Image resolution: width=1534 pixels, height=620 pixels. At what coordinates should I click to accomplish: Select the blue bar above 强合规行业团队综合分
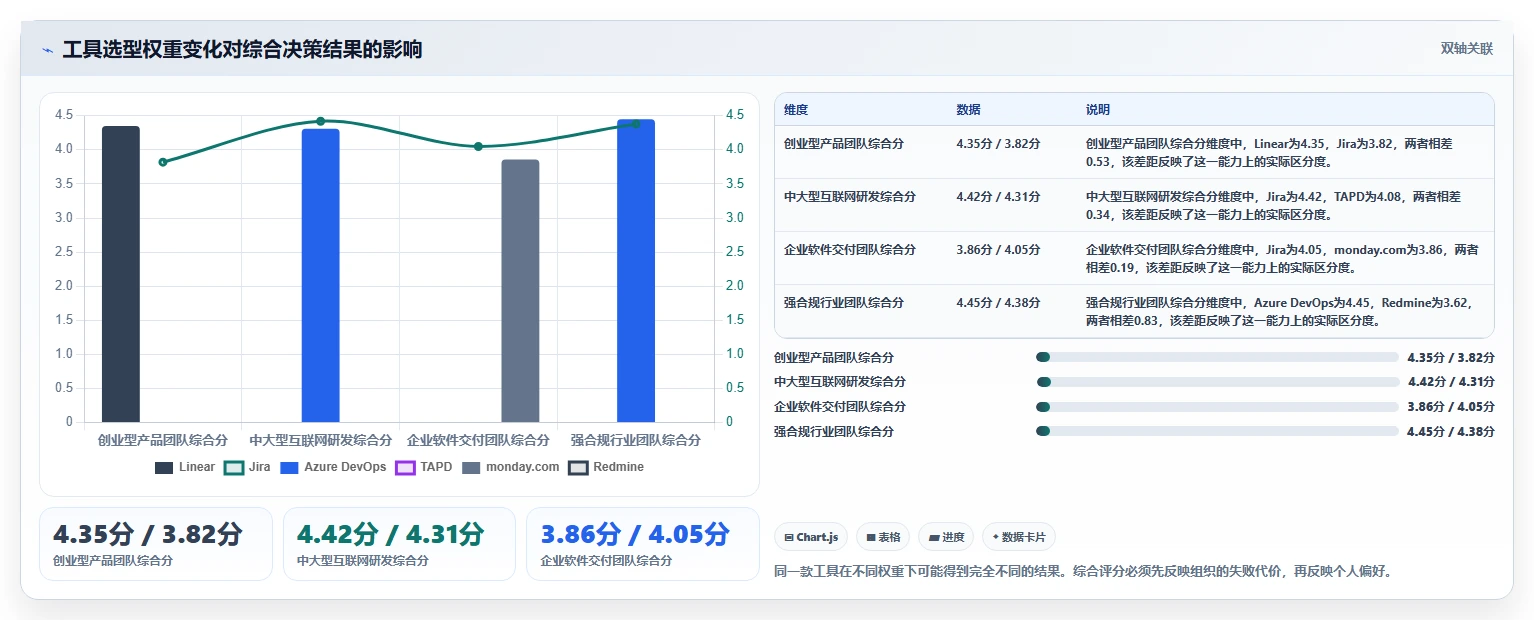[x=636, y=271]
